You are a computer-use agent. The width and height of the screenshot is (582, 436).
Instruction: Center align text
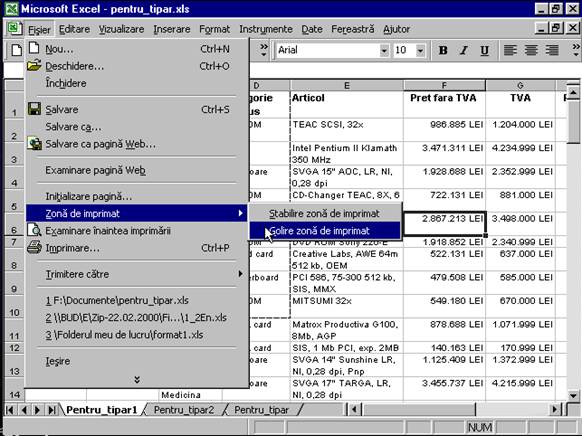pos(531,50)
